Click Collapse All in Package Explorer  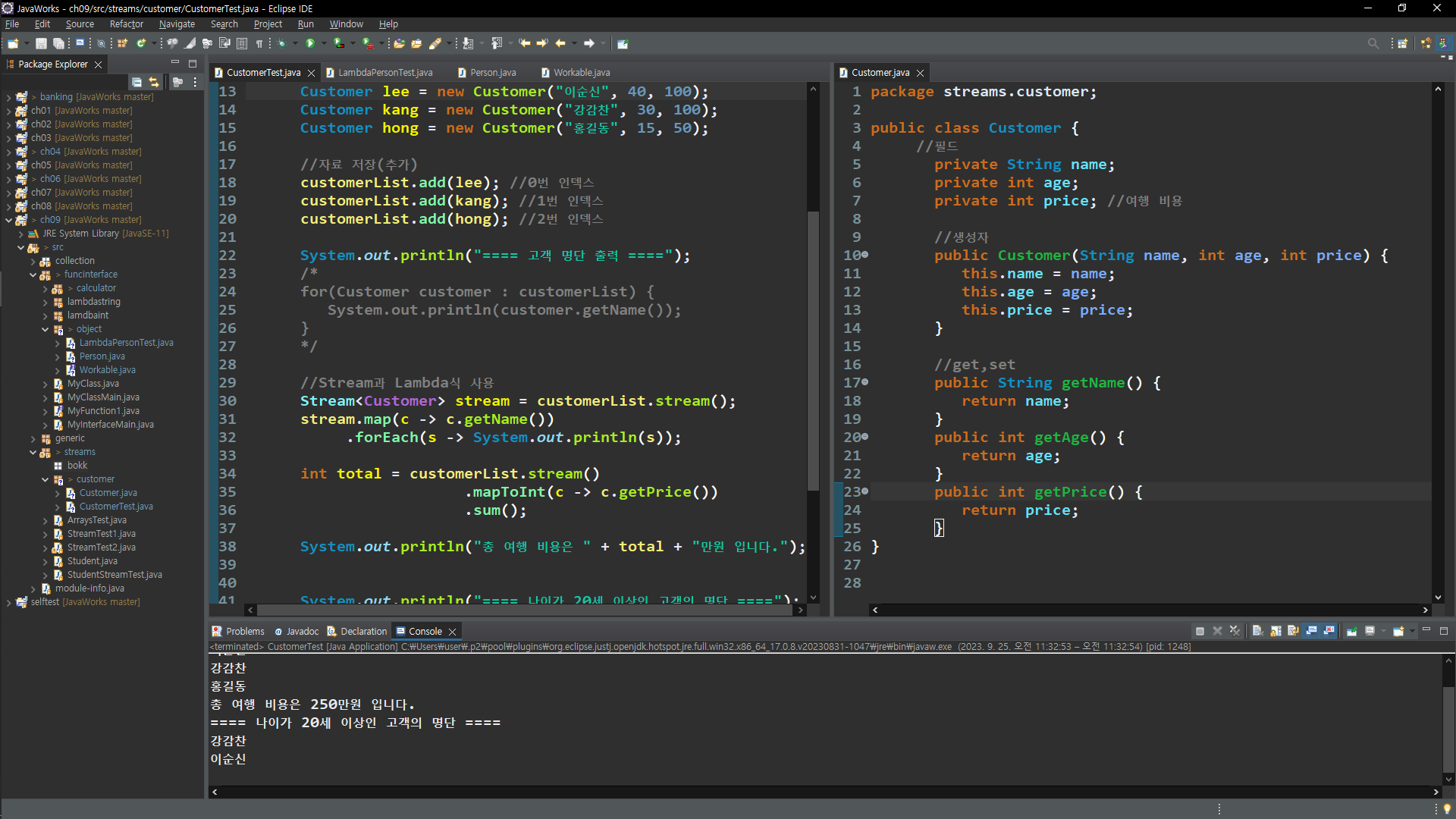136,82
